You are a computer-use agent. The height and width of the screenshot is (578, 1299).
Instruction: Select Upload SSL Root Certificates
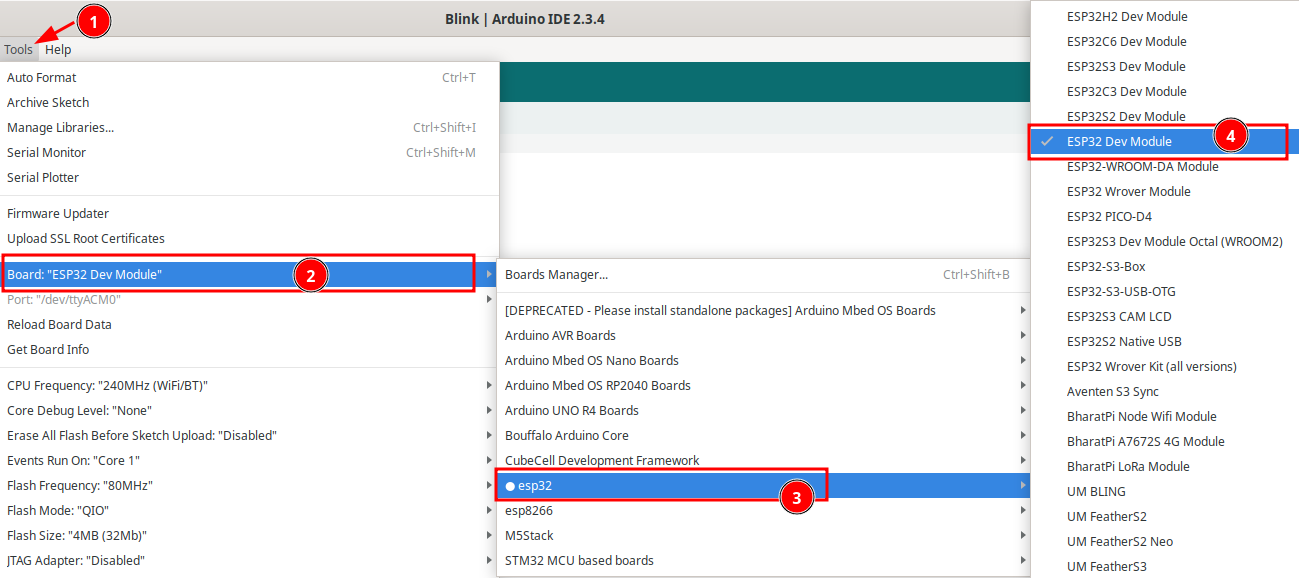point(249,238)
